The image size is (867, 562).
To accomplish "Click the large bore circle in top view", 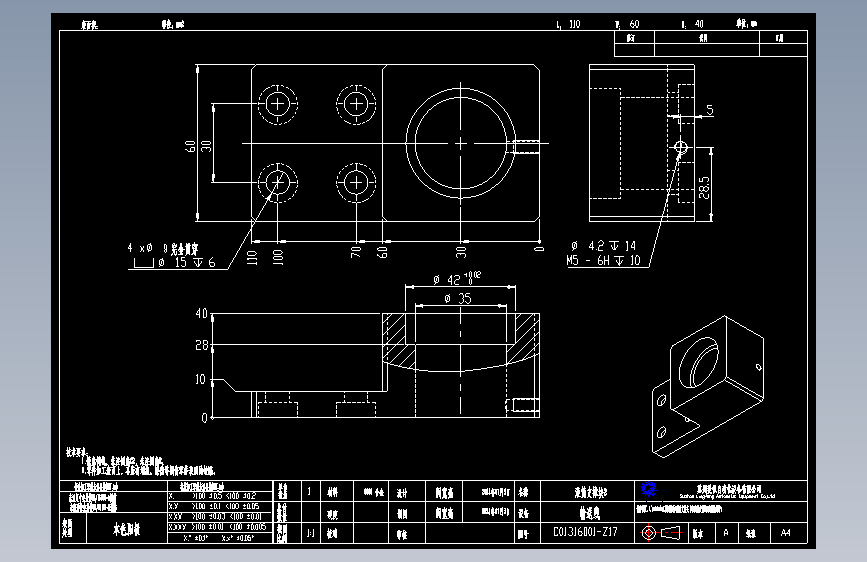I will pos(461,144).
